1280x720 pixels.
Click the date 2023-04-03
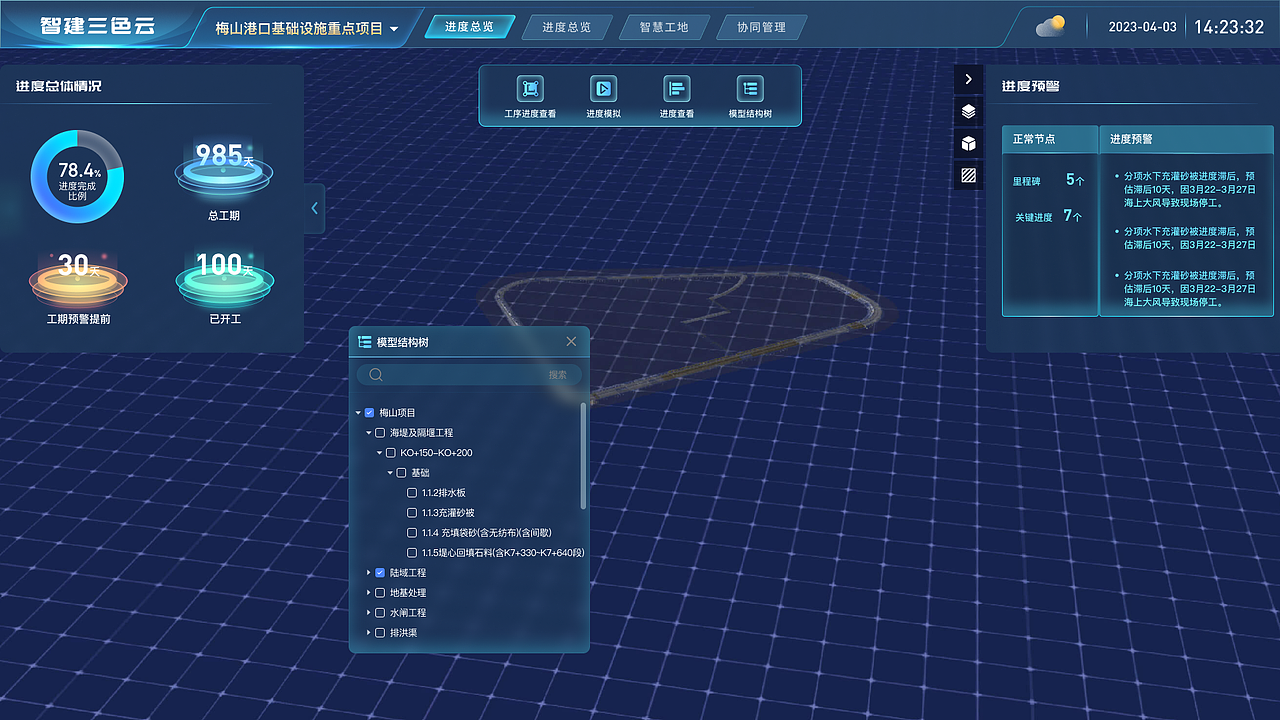tap(1142, 27)
